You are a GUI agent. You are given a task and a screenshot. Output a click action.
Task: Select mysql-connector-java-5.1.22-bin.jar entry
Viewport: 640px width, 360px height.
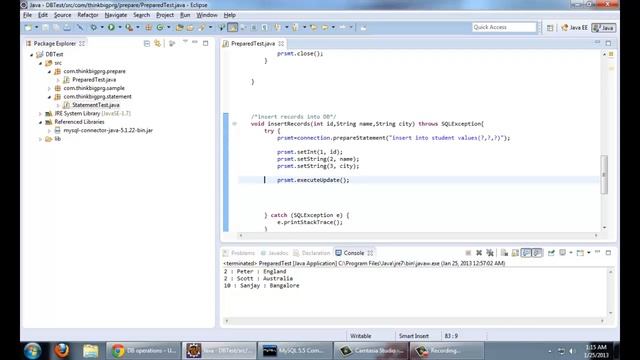108,130
